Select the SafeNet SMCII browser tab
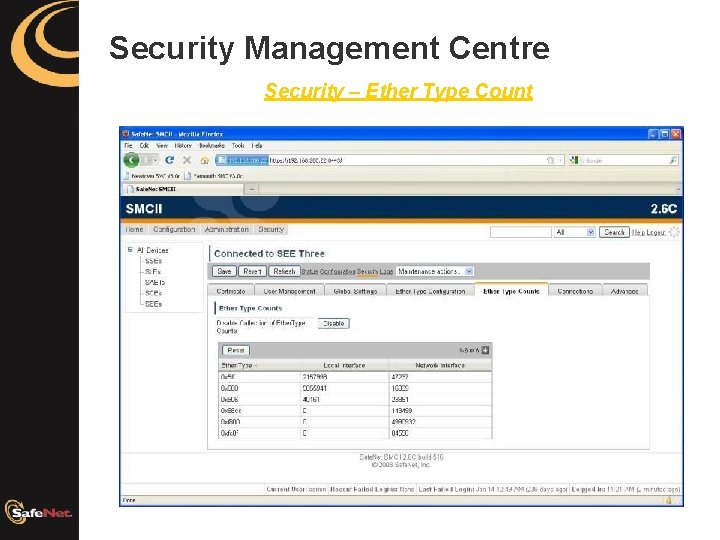 183,189
